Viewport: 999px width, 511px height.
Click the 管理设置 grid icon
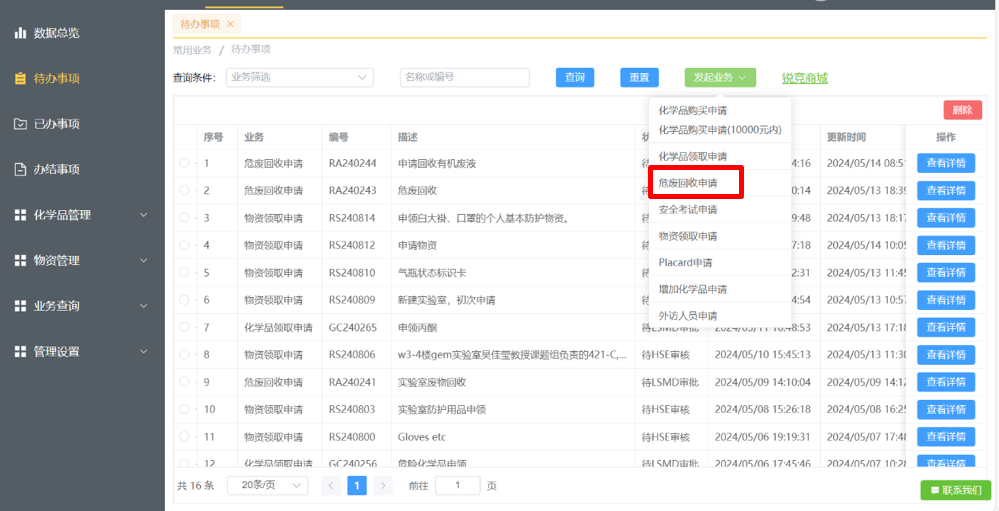click(20, 351)
